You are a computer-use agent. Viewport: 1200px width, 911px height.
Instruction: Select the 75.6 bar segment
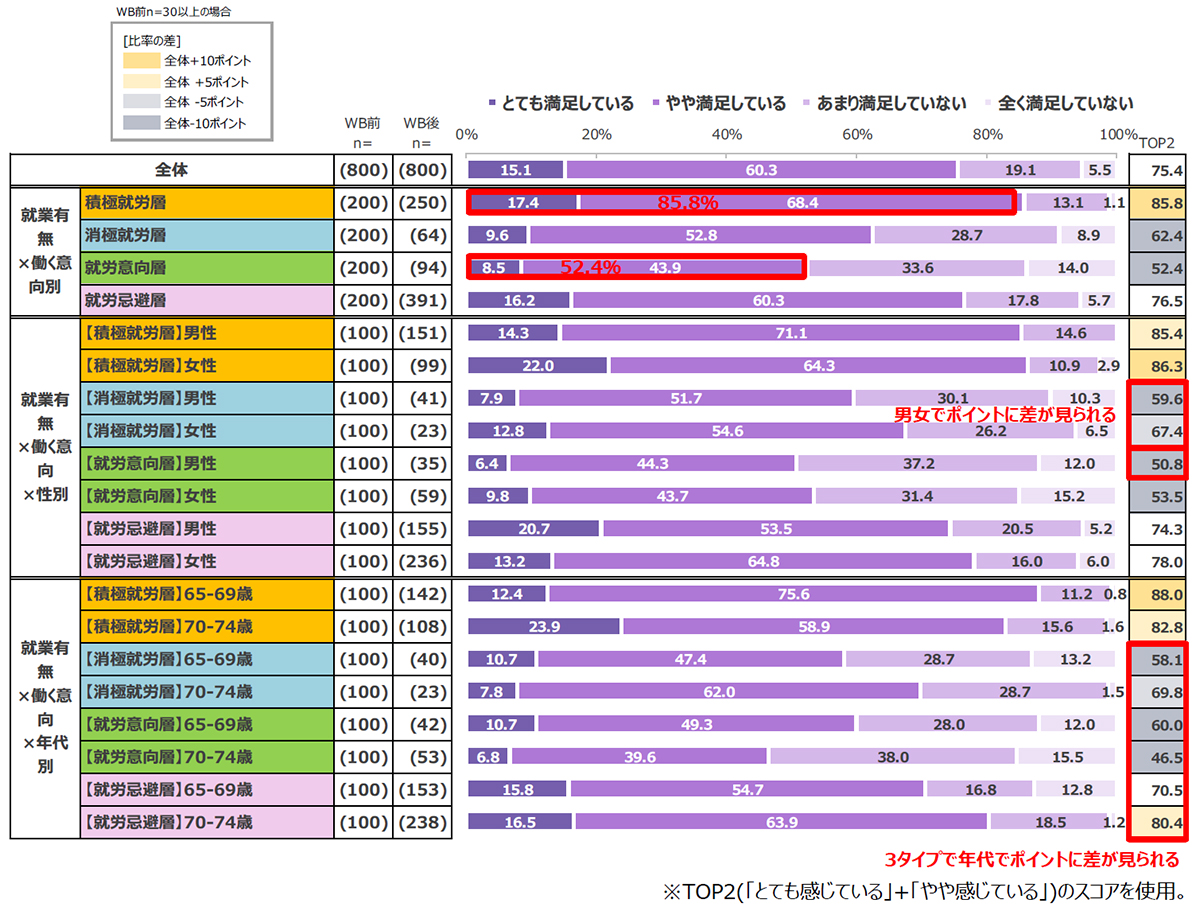(792, 594)
